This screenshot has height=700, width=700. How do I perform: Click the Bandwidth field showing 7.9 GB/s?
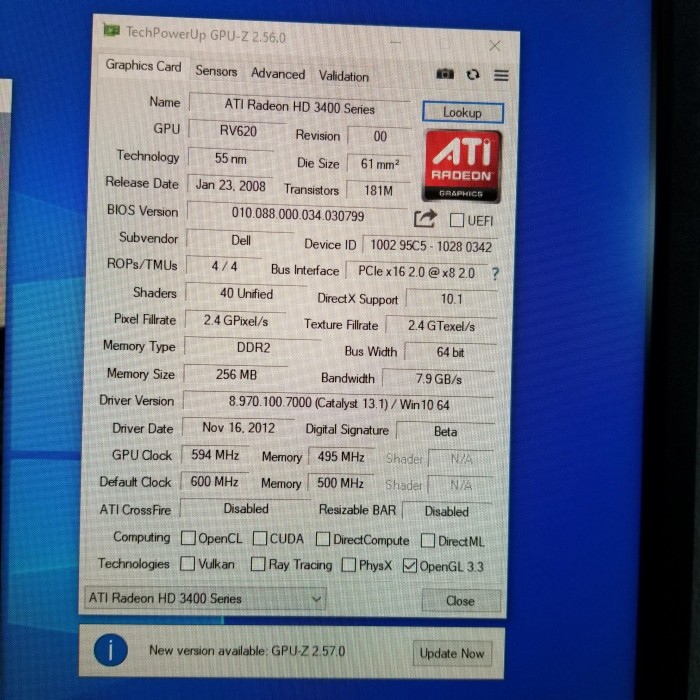pyautogui.click(x=439, y=379)
